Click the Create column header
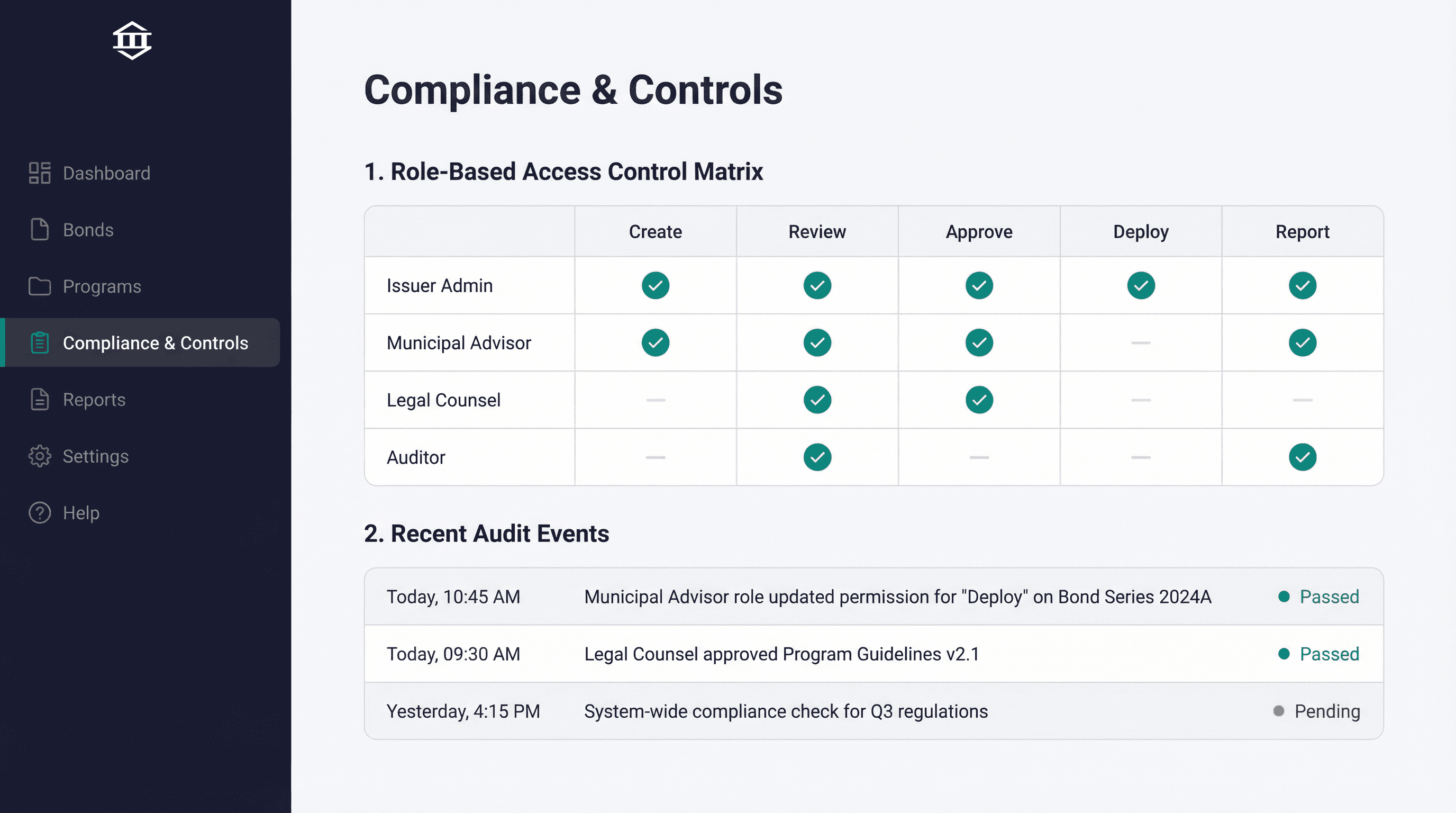The width and height of the screenshot is (1456, 813). [x=656, y=232]
